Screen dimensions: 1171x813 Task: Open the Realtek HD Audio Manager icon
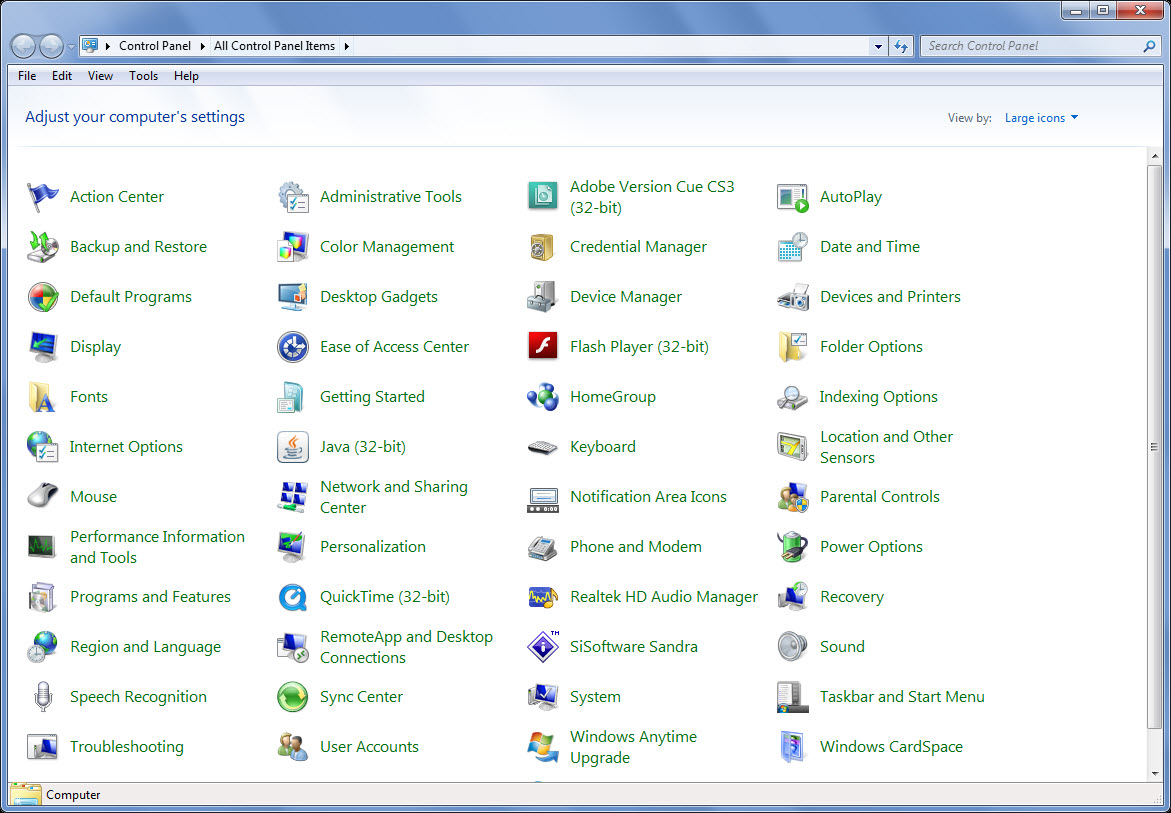pos(543,597)
